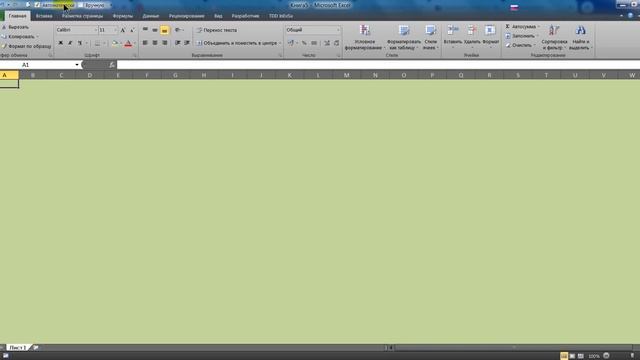Switch to Формулы tab
The height and width of the screenshot is (360, 640).
coord(122,16)
